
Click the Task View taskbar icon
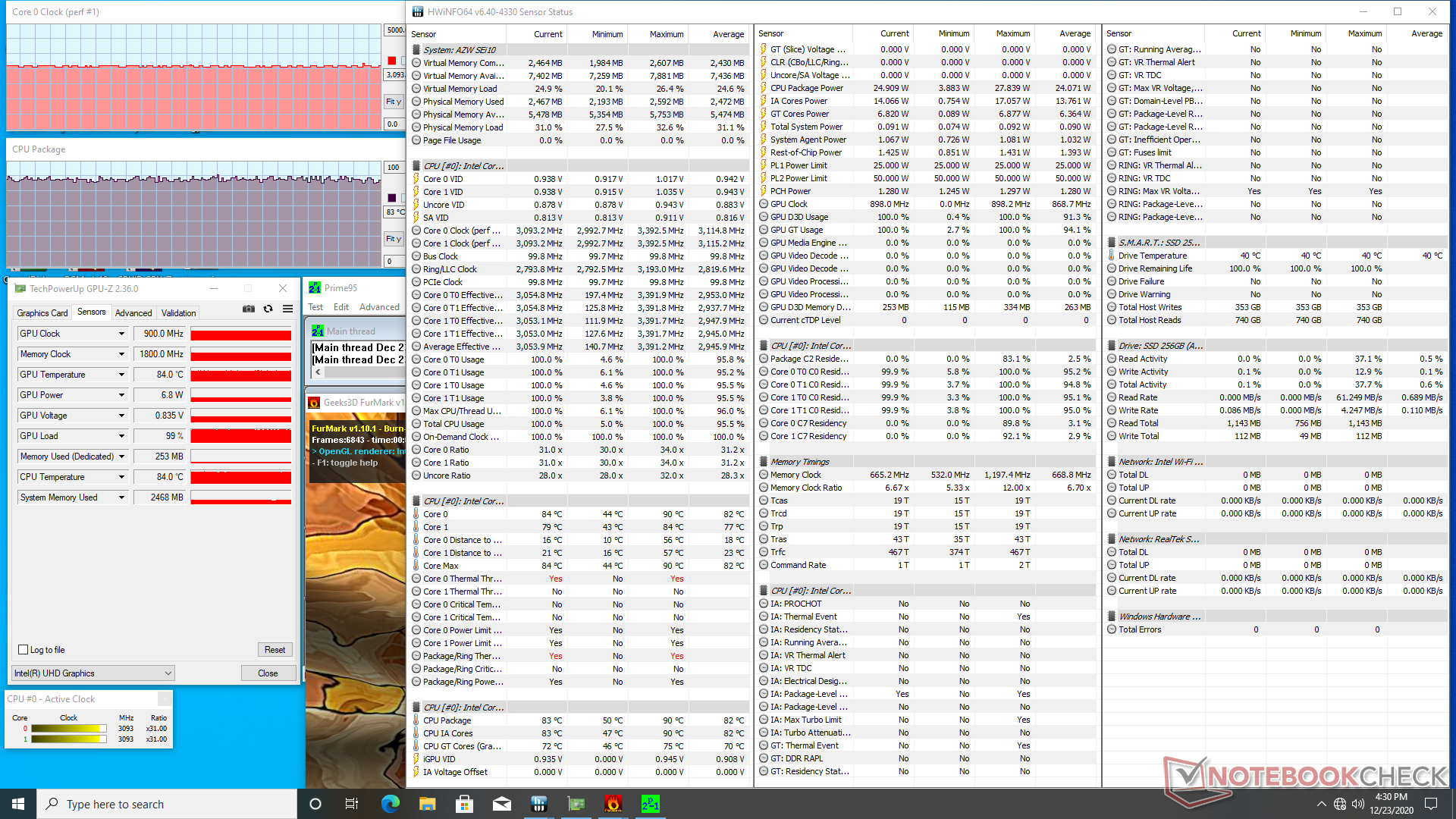(x=351, y=804)
